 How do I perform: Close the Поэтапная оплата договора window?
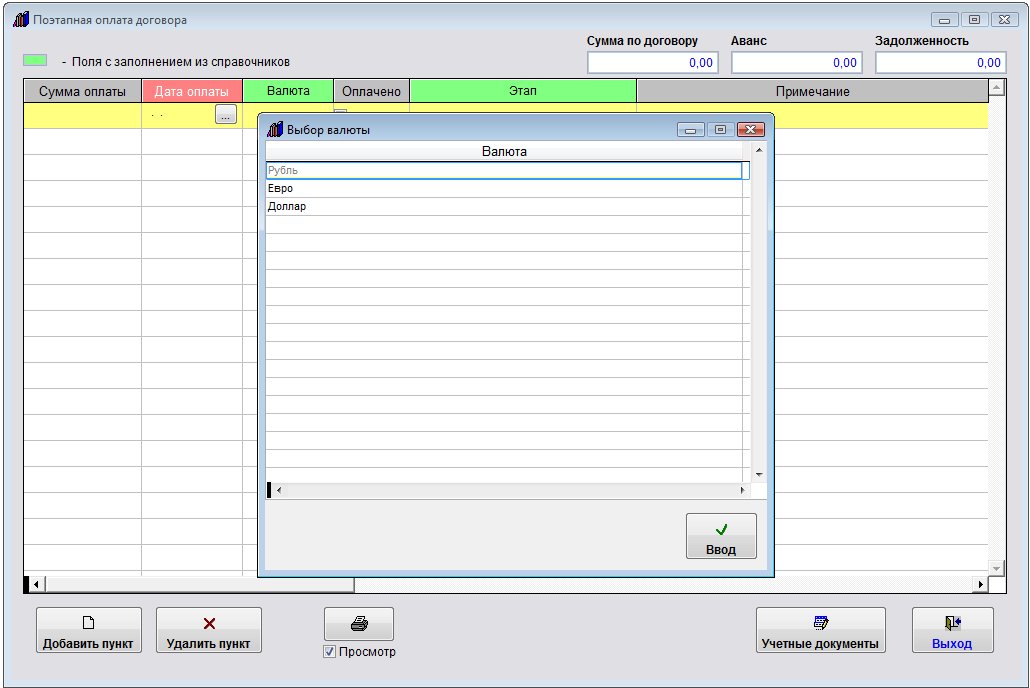[1004, 20]
